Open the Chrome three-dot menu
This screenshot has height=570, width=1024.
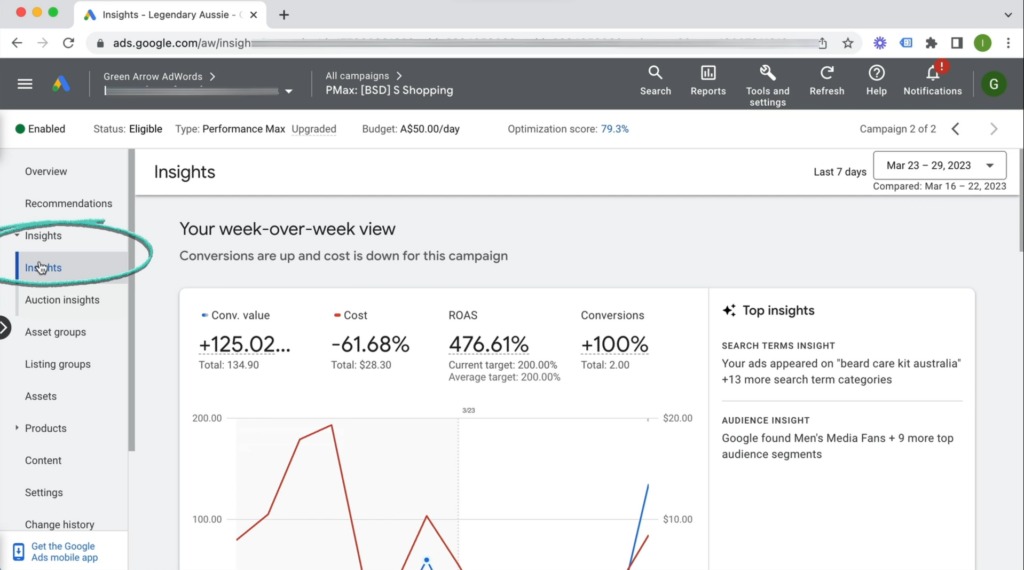click(1008, 43)
